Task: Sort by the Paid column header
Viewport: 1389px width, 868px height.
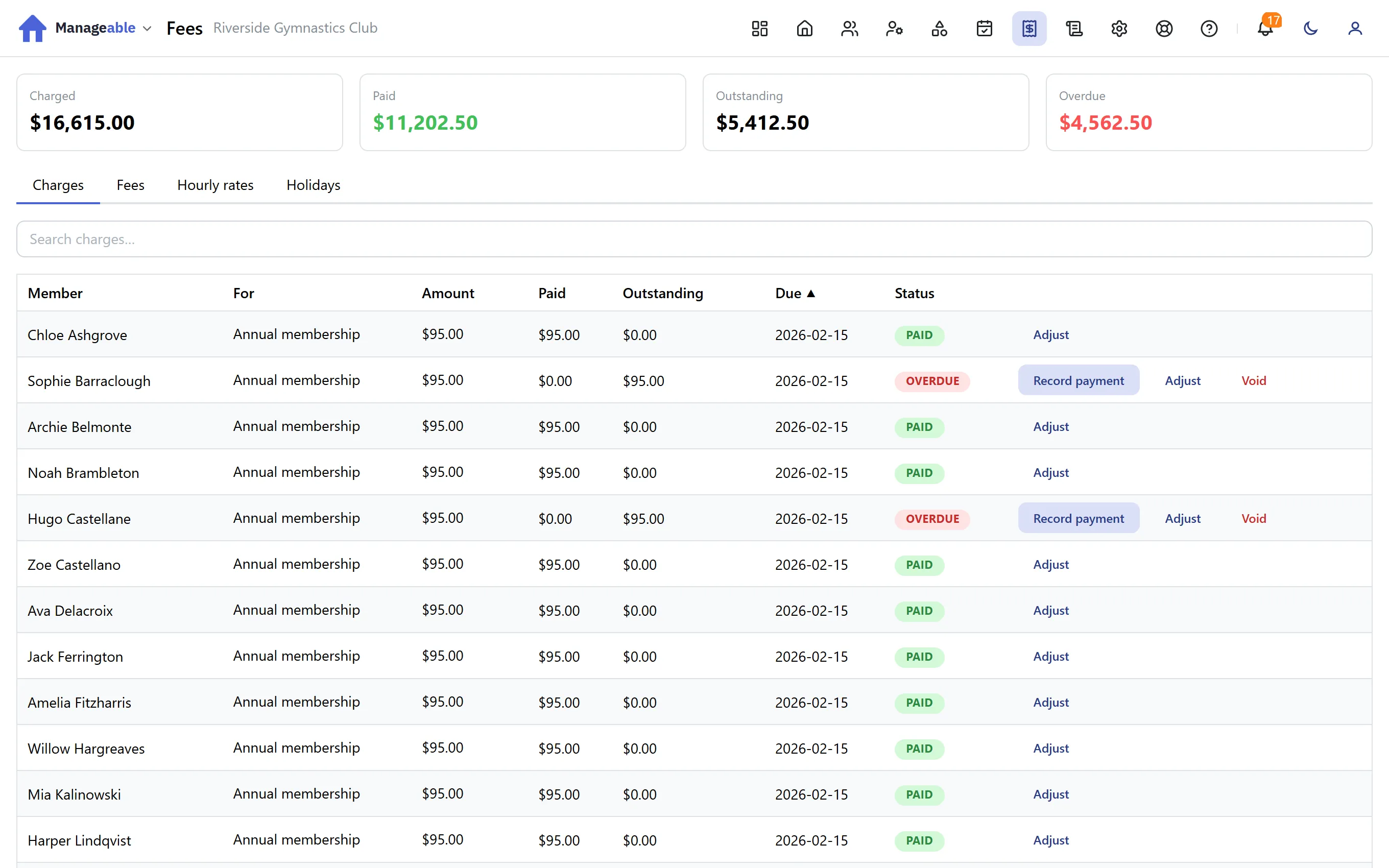Action: click(552, 294)
